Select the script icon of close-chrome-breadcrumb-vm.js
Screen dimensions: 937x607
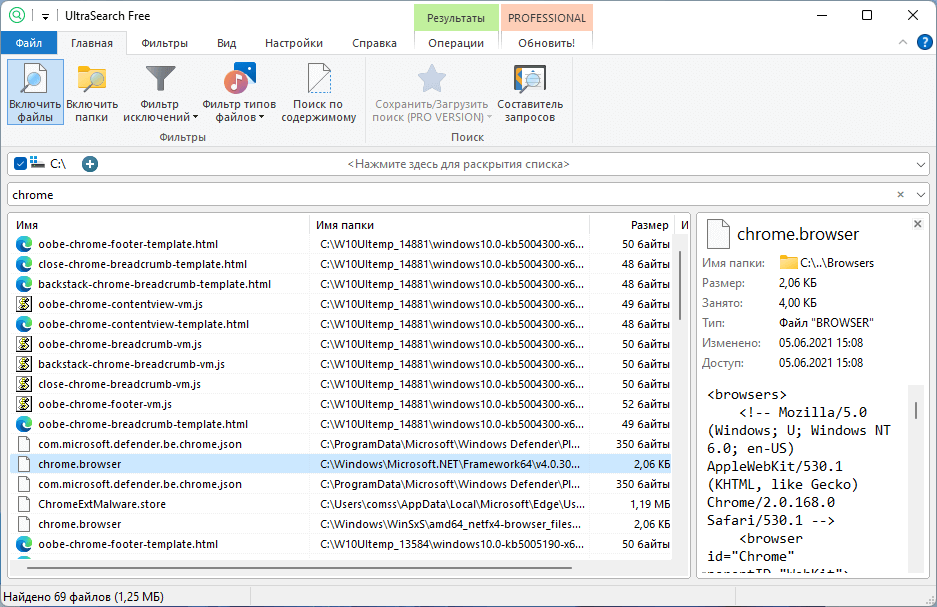click(23, 384)
